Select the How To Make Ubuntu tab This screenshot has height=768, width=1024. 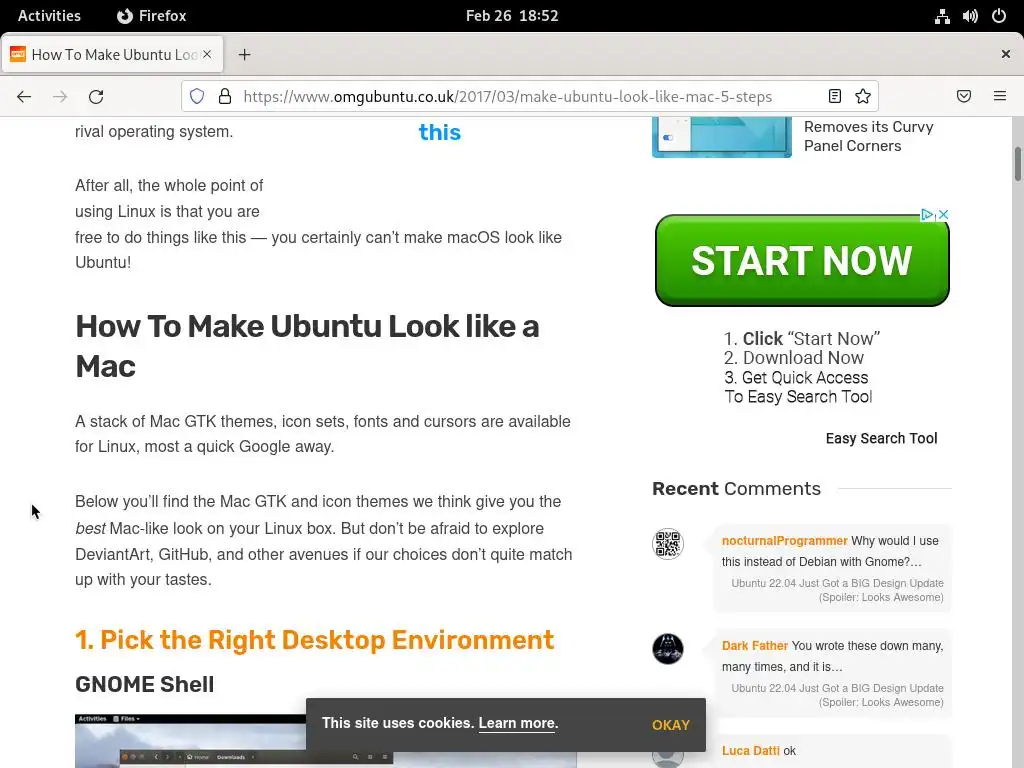[x=112, y=55]
